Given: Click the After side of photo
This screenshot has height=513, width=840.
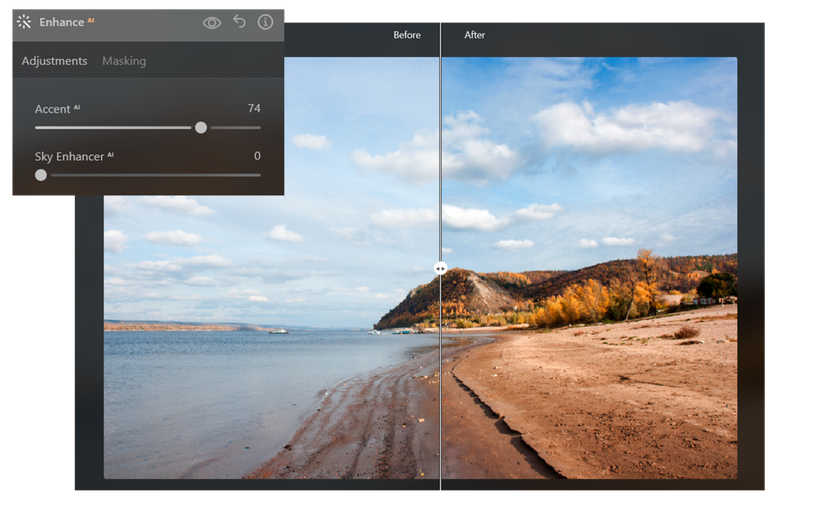Looking at the screenshot, I should [x=589, y=268].
